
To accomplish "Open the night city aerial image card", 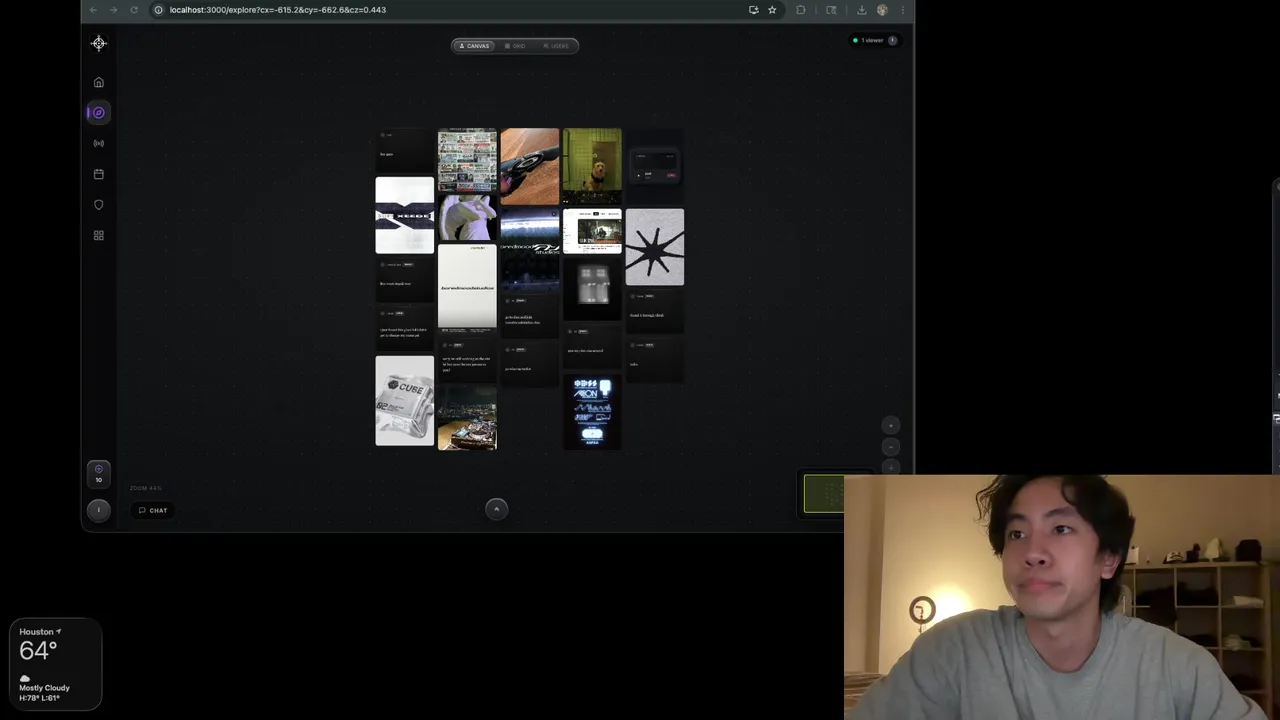I will (x=467, y=419).
